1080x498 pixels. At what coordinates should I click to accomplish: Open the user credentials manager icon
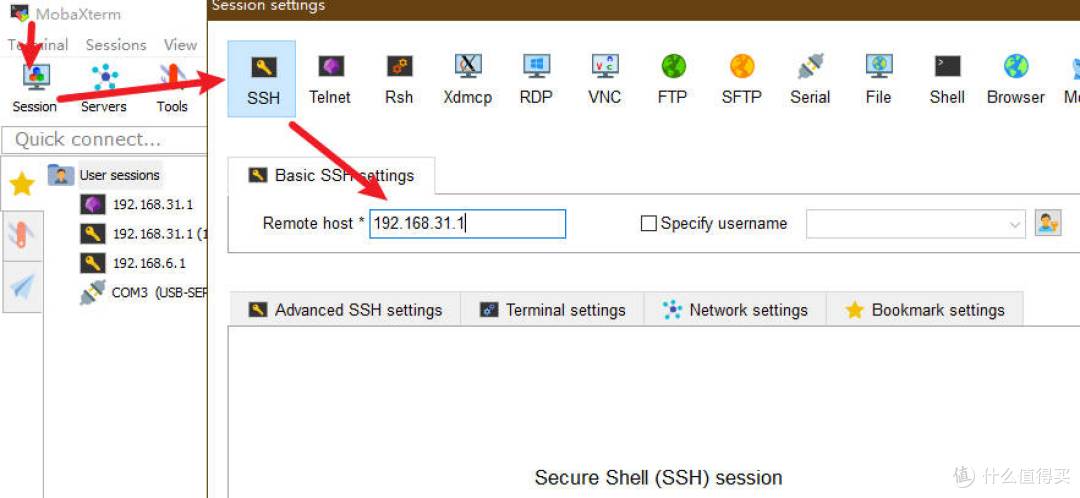1048,223
